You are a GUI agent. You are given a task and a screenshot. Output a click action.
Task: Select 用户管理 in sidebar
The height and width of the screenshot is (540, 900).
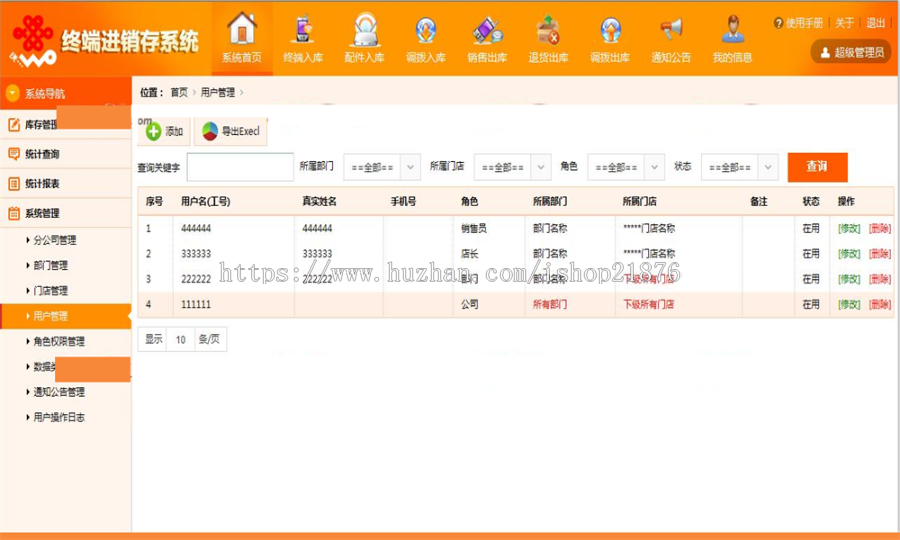(65, 316)
